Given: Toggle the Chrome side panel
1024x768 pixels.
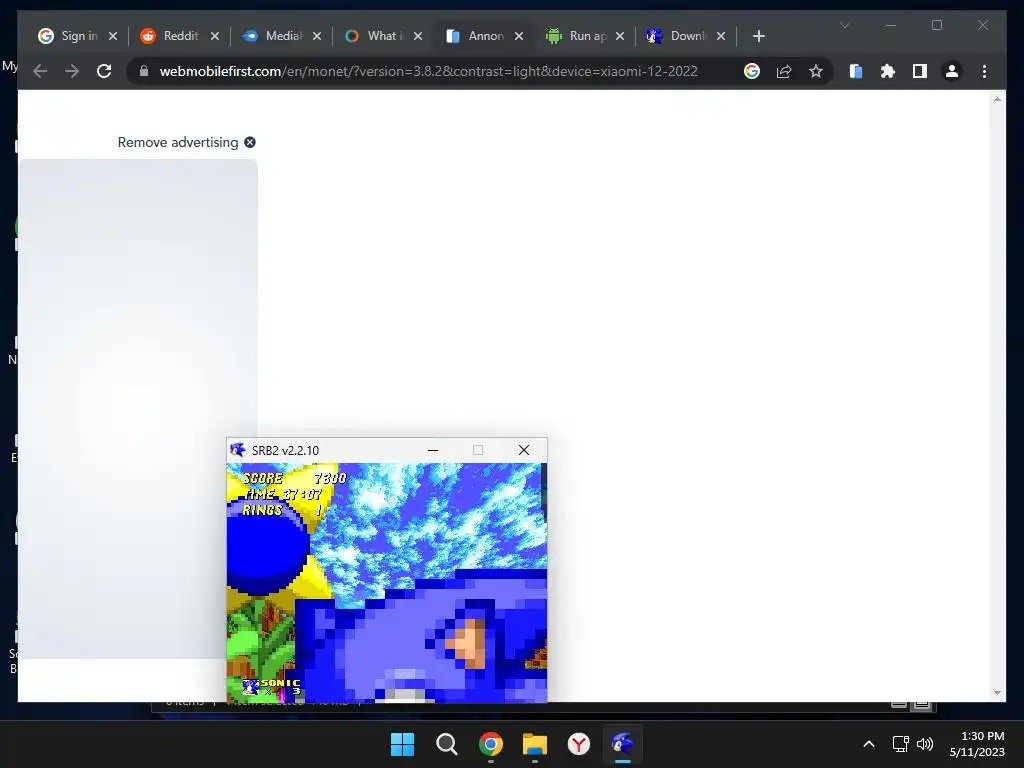Looking at the screenshot, I should [920, 71].
